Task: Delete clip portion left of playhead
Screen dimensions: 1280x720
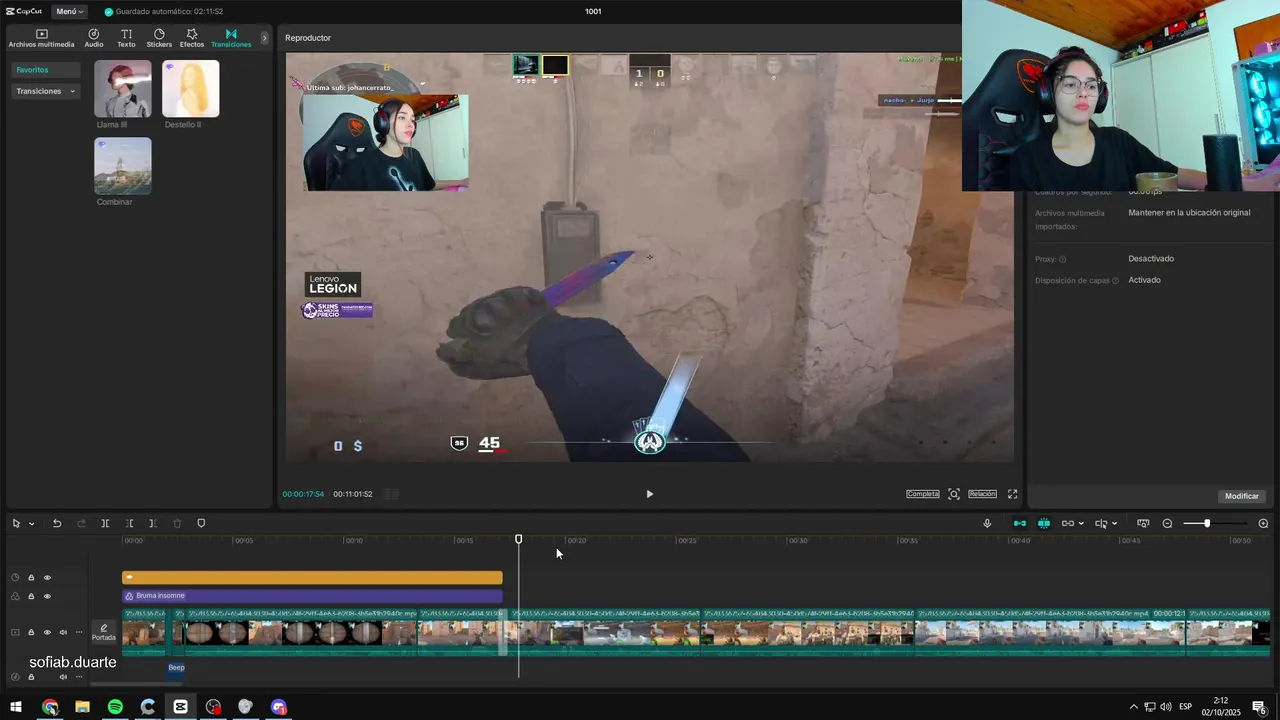Action: [x=129, y=523]
